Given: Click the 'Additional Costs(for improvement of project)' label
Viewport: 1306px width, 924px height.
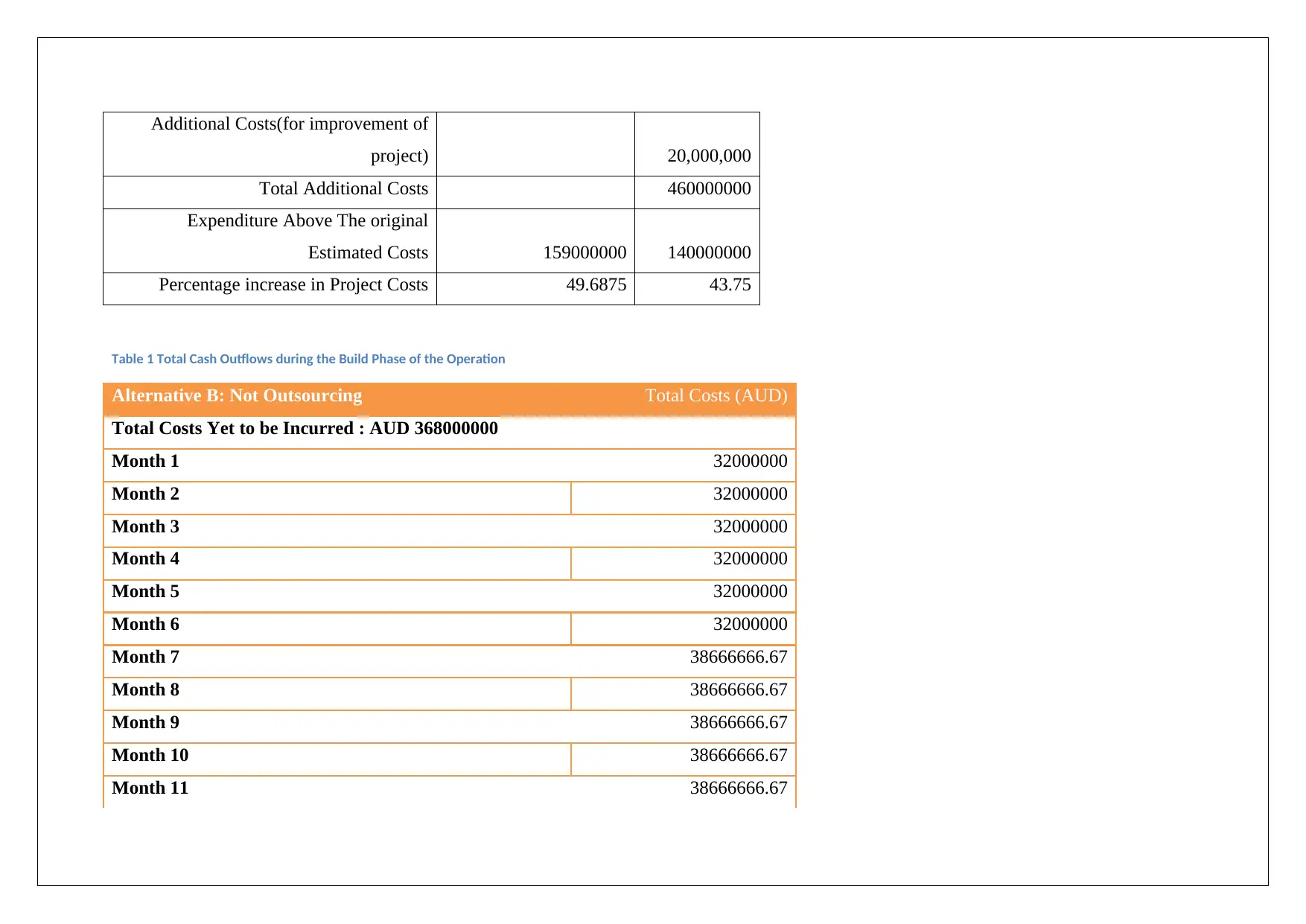Looking at the screenshot, I should [290, 140].
